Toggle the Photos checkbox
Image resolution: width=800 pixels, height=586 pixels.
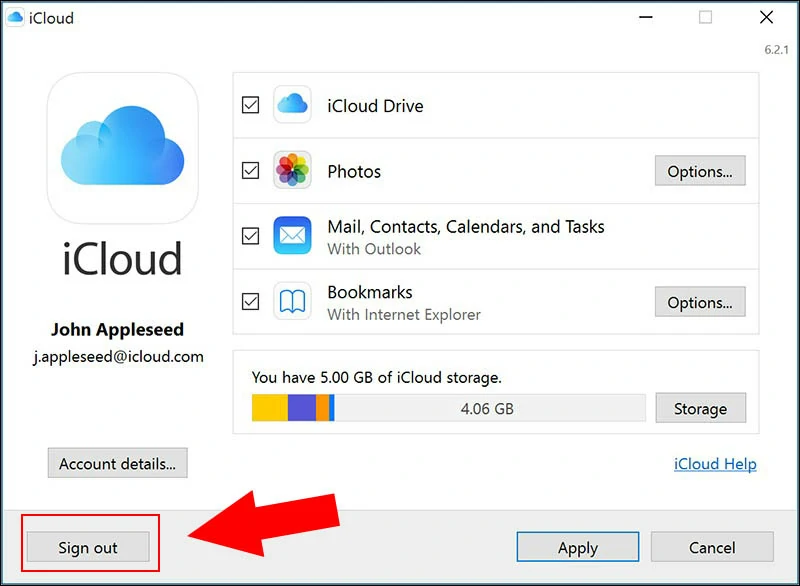point(251,170)
